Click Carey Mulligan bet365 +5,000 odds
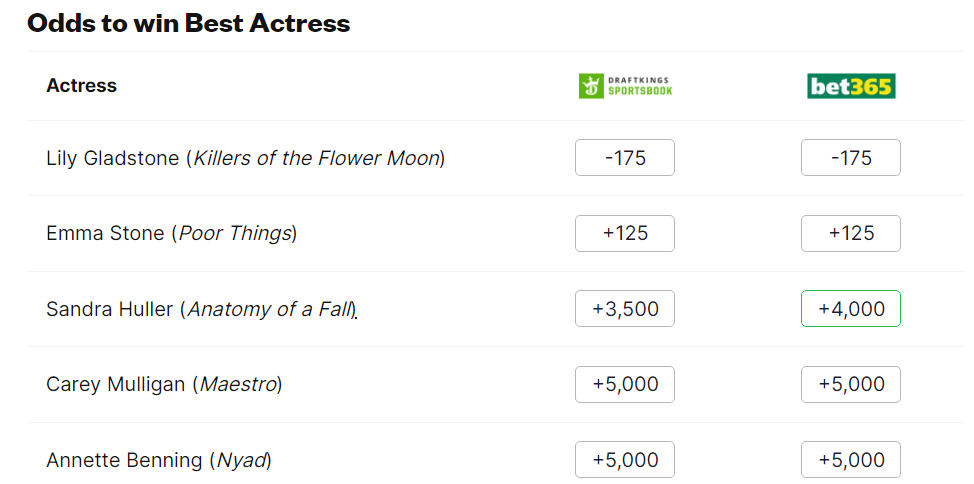The image size is (974, 484). 851,384
